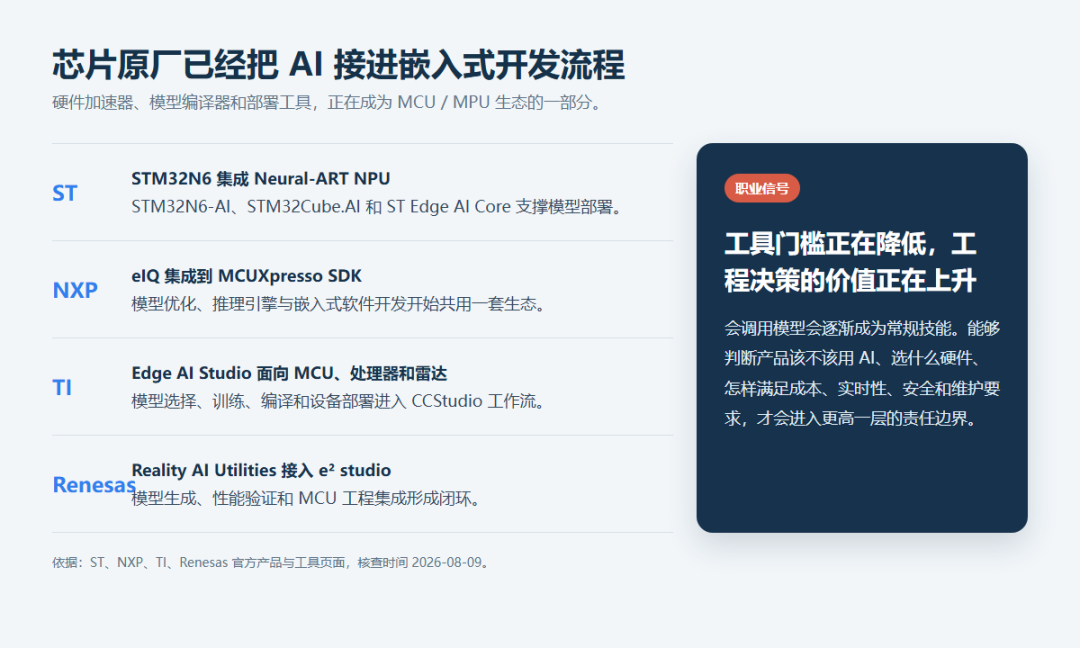Click the blue ST vendor label
This screenshot has width=1080, height=648.
coord(65,193)
